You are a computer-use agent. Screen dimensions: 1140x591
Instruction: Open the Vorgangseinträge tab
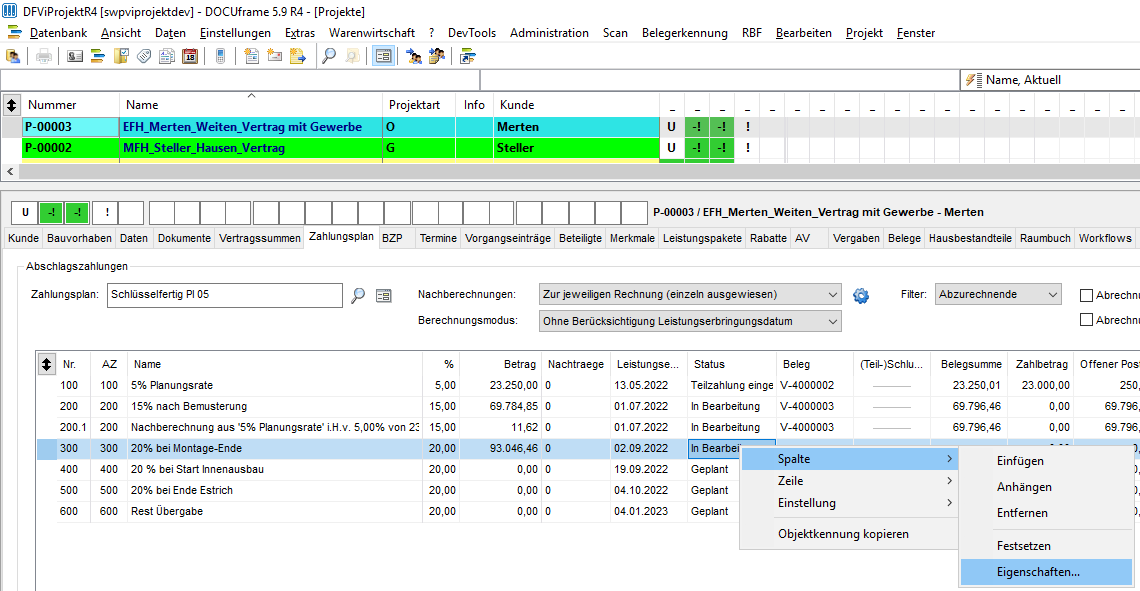click(x=507, y=238)
